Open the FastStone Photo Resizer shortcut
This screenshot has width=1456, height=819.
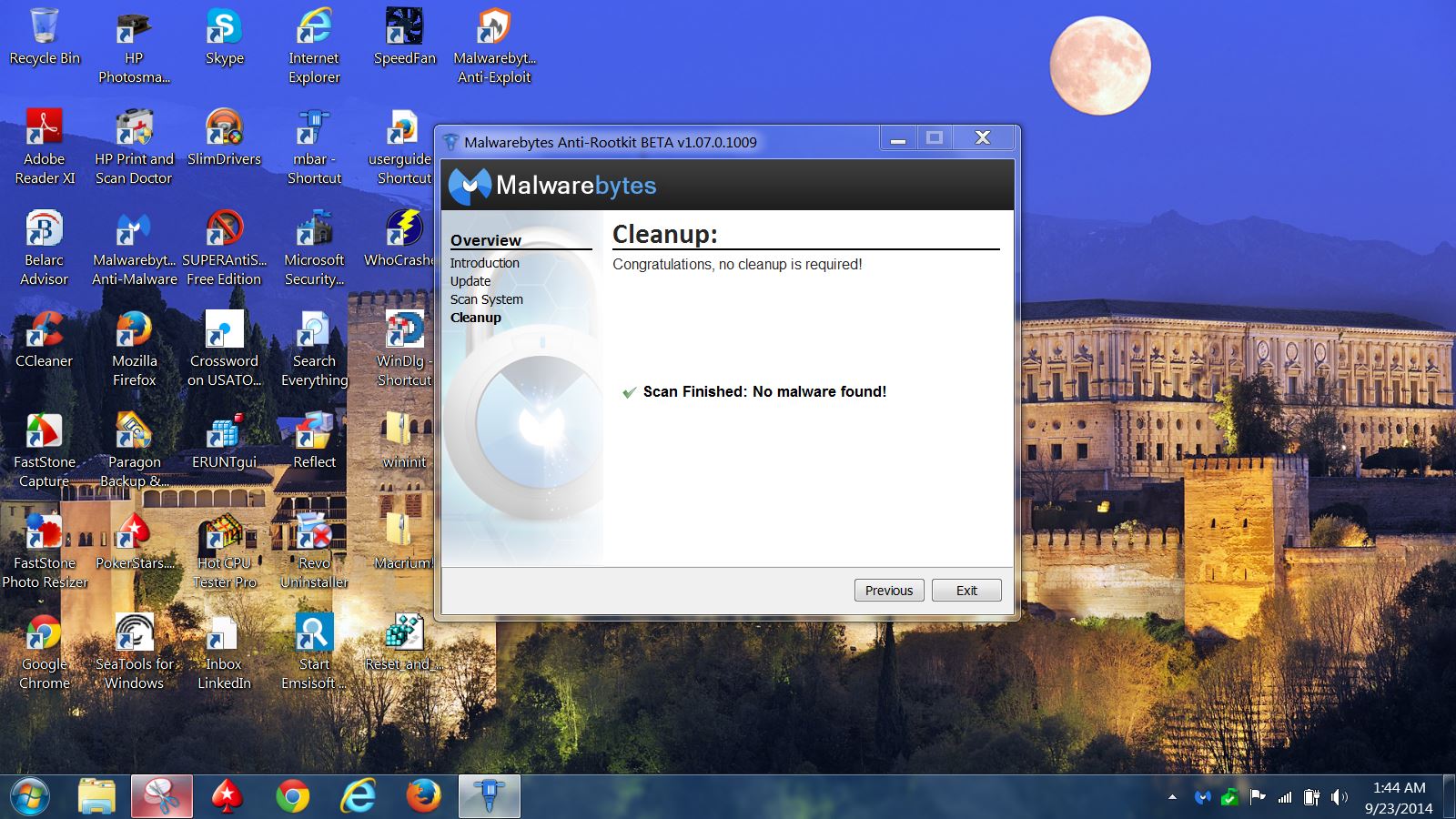point(45,552)
